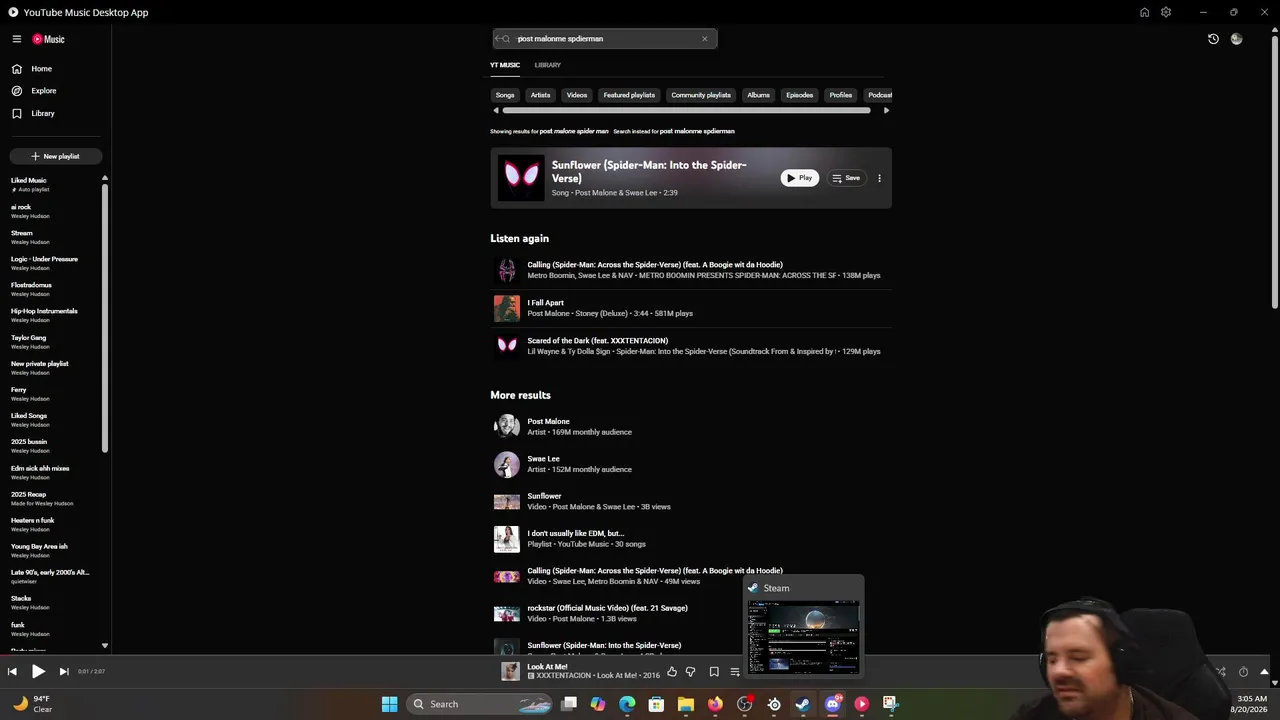Switch to the LIBRARY tab

click(547, 65)
